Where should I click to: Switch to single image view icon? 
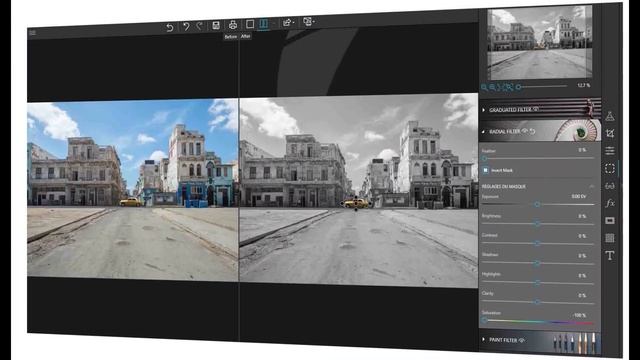(250, 24)
